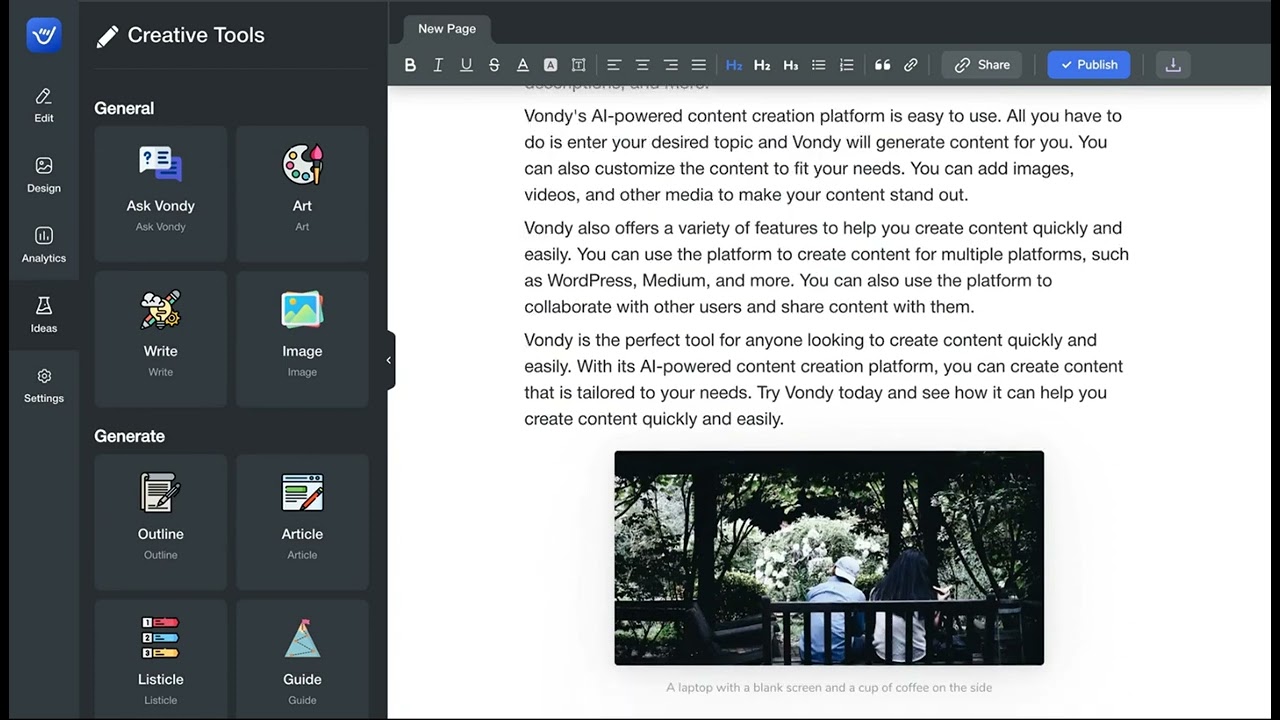Add a block quote
The image size is (1280, 720).
click(x=882, y=65)
